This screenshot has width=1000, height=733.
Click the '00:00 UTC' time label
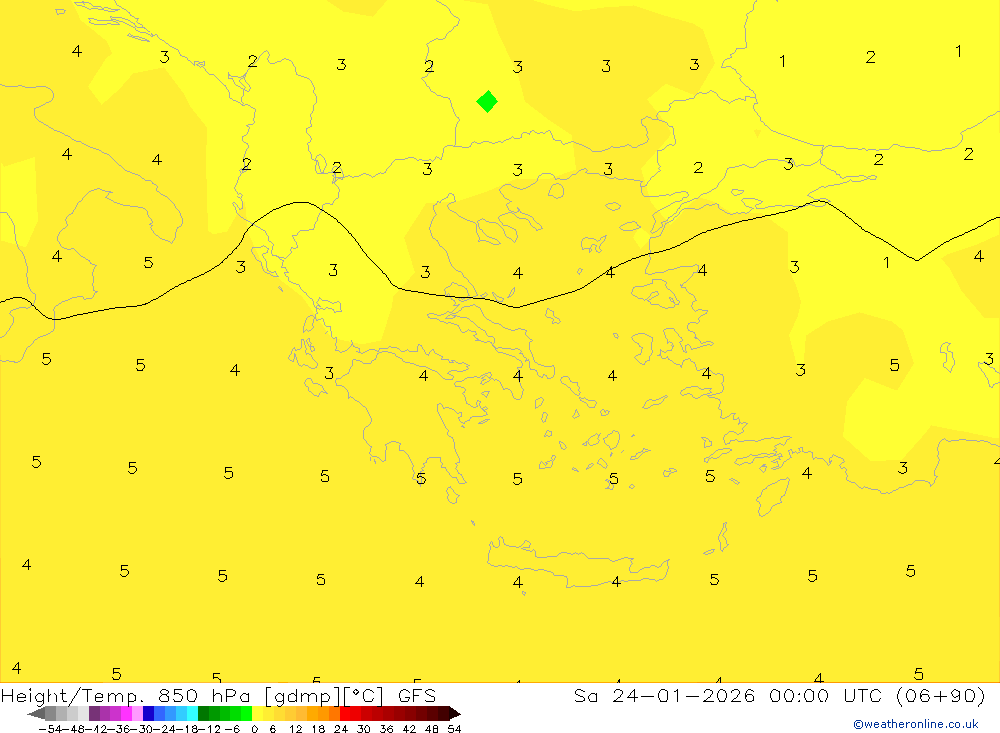[825, 695]
